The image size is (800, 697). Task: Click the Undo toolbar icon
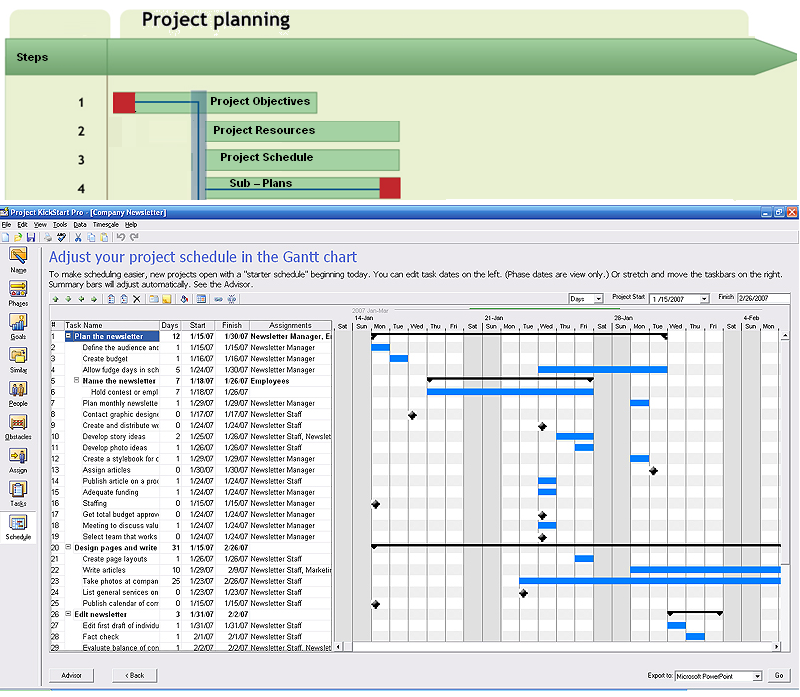120,237
